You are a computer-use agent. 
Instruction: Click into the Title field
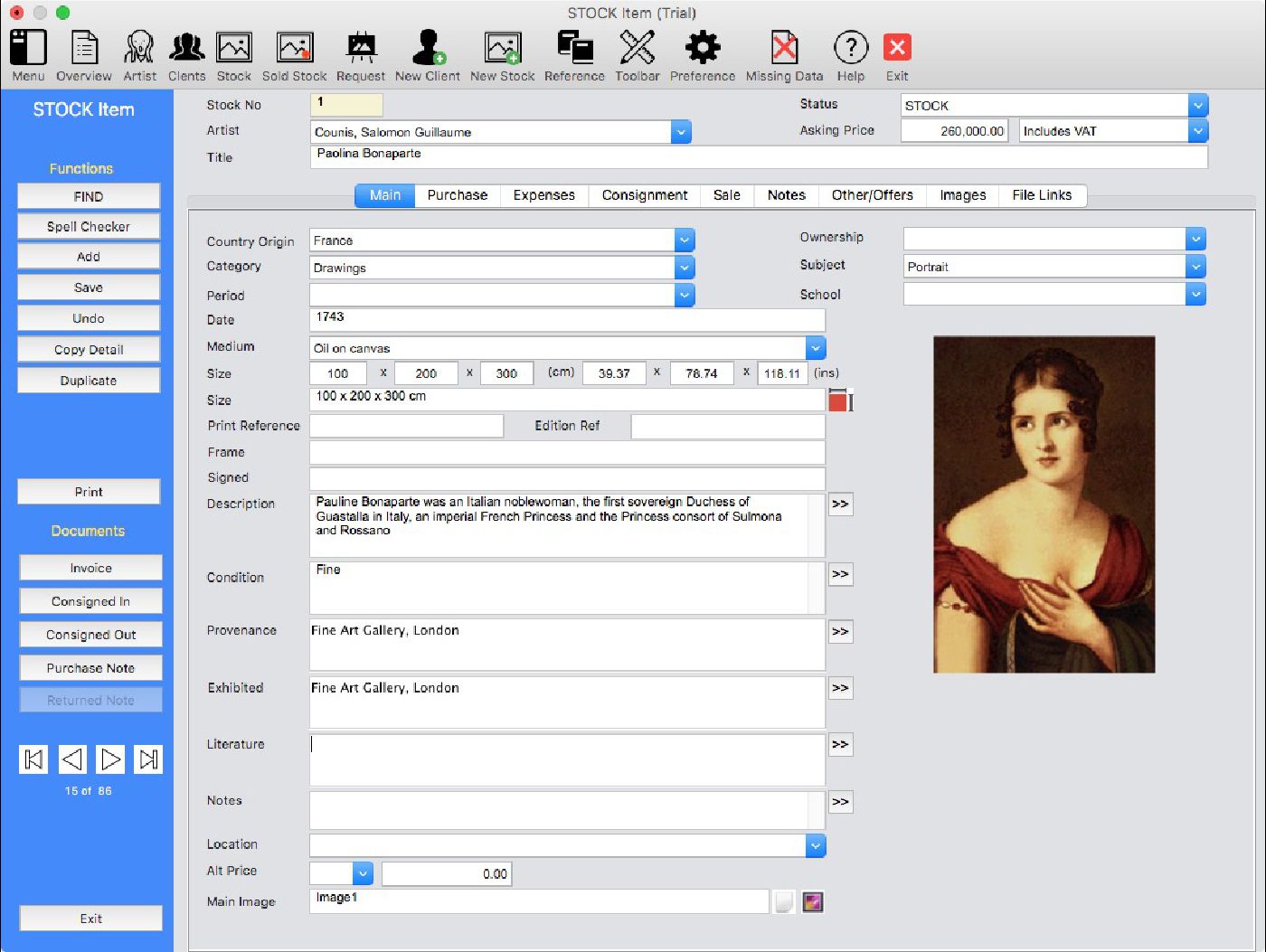pos(759,157)
